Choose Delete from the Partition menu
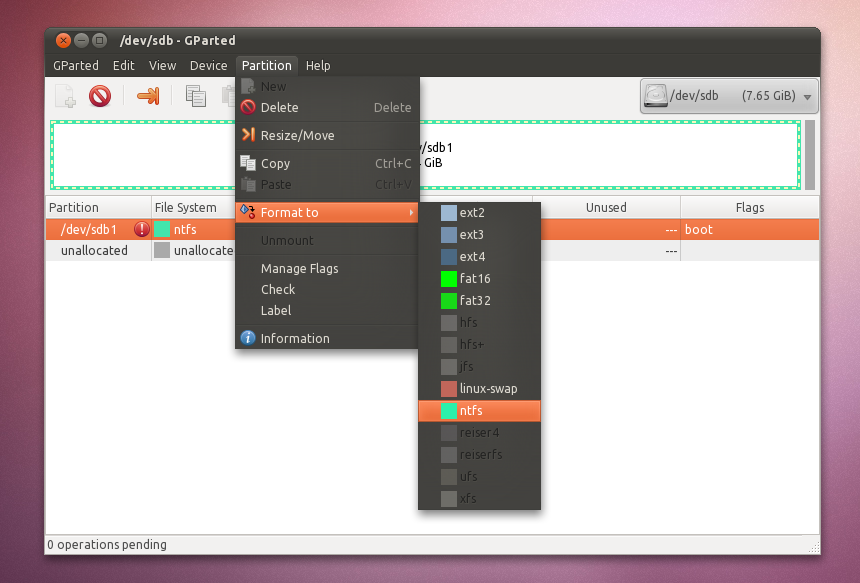 (327, 107)
